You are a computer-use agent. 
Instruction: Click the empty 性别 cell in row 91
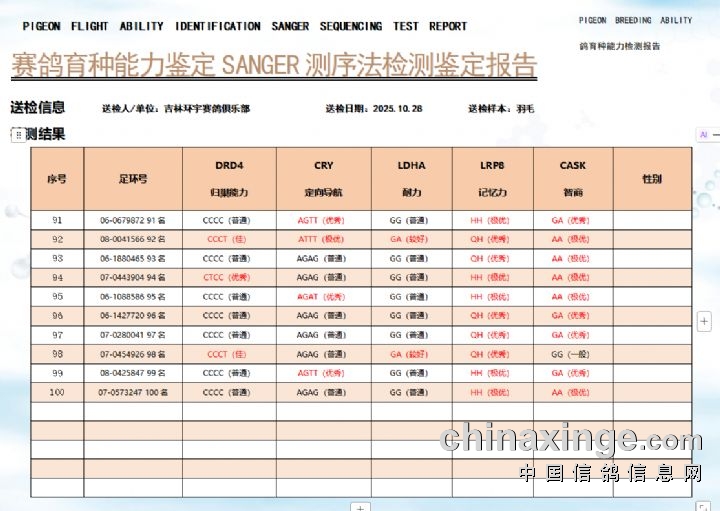pyautogui.click(x=651, y=220)
